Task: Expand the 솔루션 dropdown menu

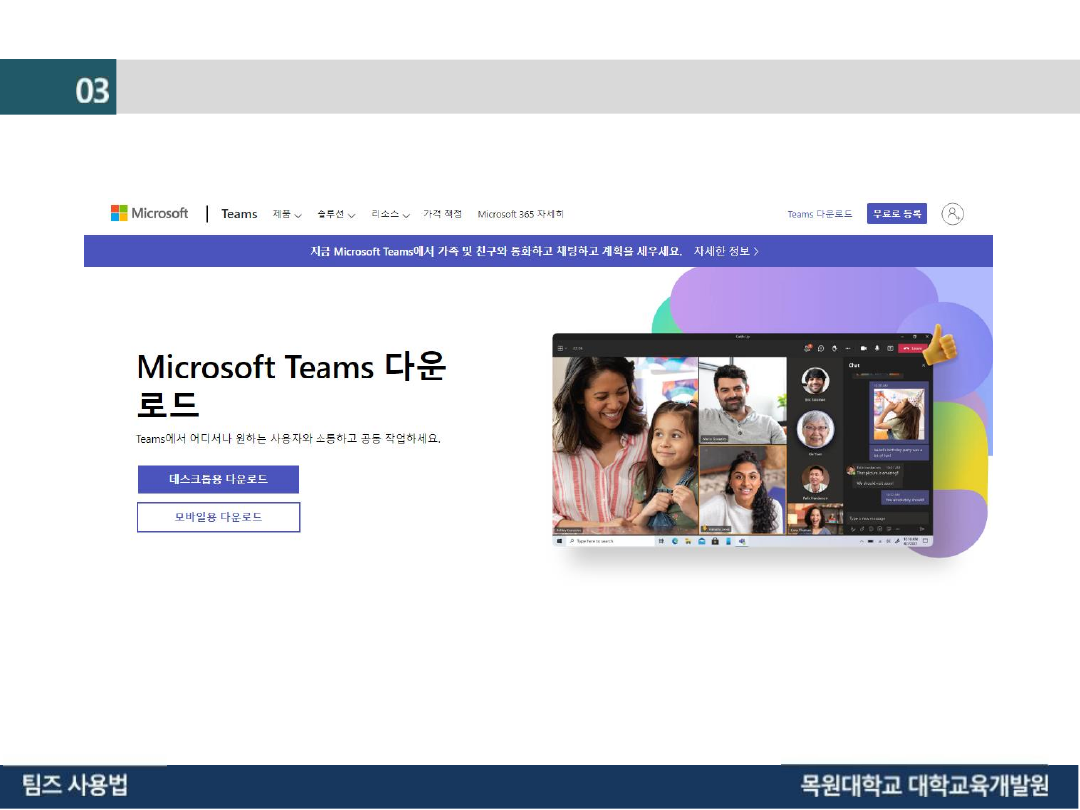Action: point(336,214)
